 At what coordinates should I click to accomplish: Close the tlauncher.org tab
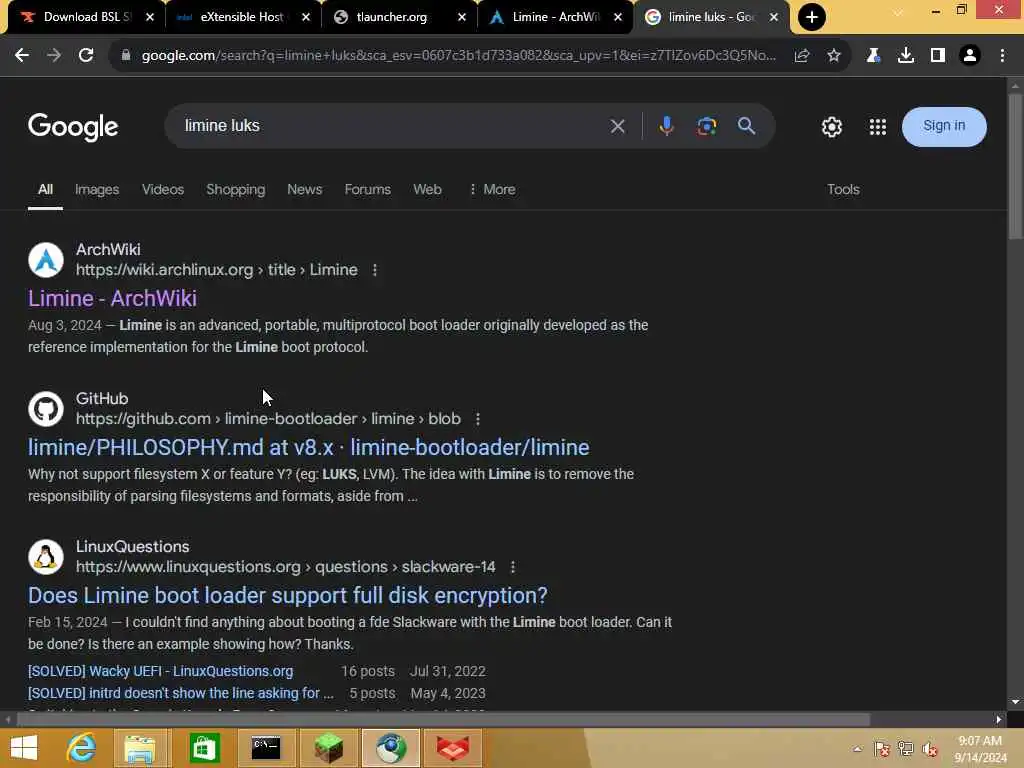[x=462, y=17]
